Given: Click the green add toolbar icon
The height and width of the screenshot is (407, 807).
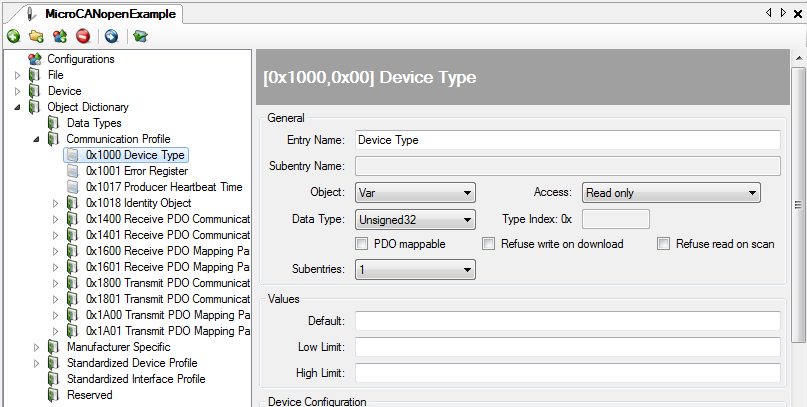Looking at the screenshot, I should 13,36.
